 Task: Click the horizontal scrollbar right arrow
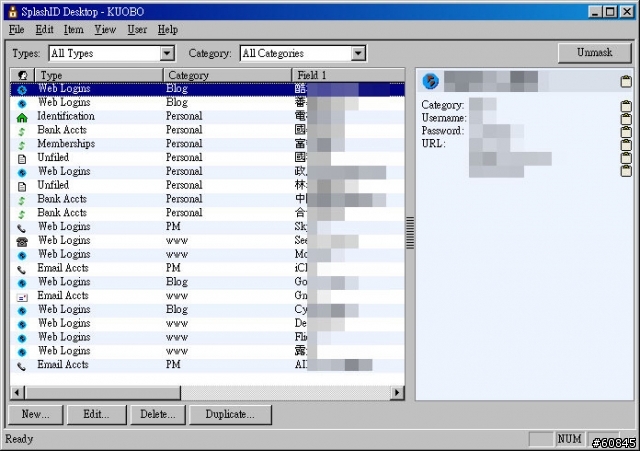[397, 393]
